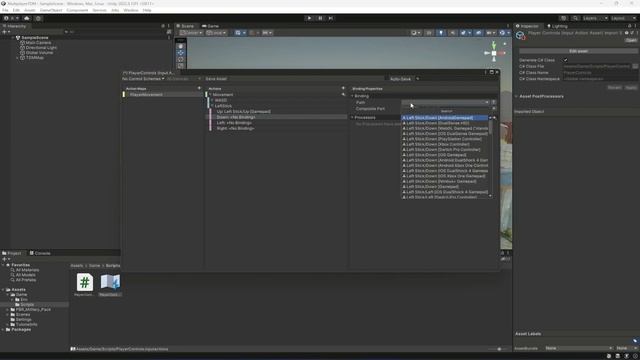Click Save Asset in Input Actions window

click(x=216, y=79)
